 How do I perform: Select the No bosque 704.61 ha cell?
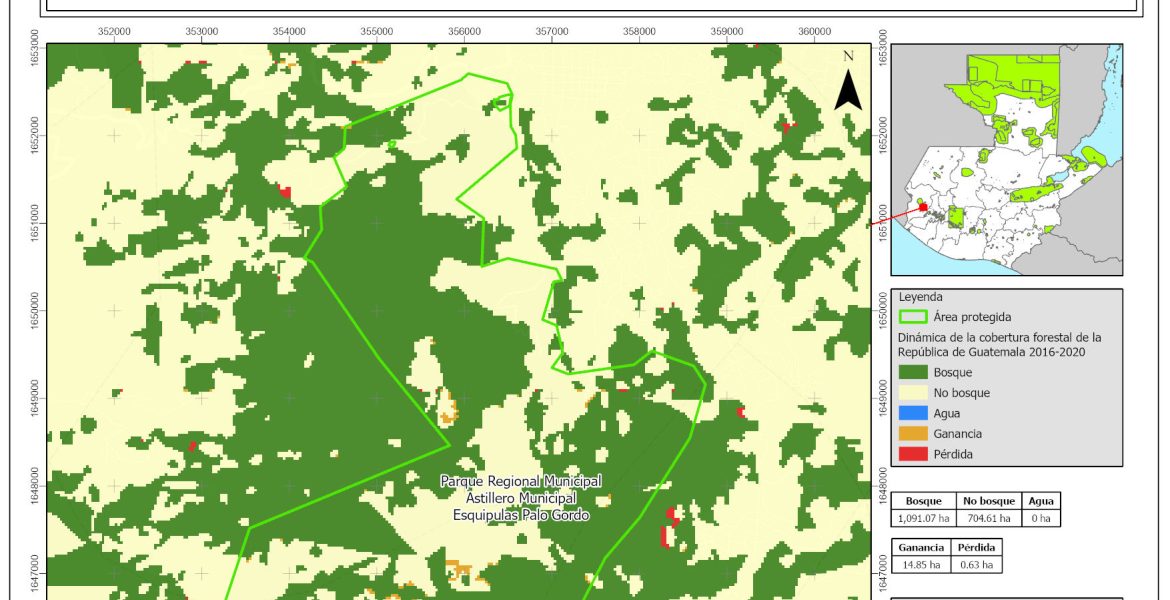pos(989,517)
